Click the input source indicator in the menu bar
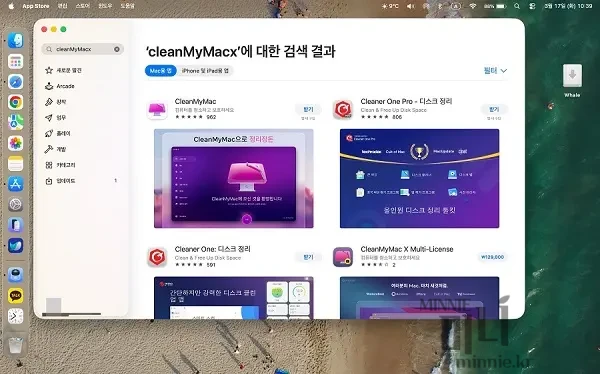The height and width of the screenshot is (374, 600). [x=456, y=6]
